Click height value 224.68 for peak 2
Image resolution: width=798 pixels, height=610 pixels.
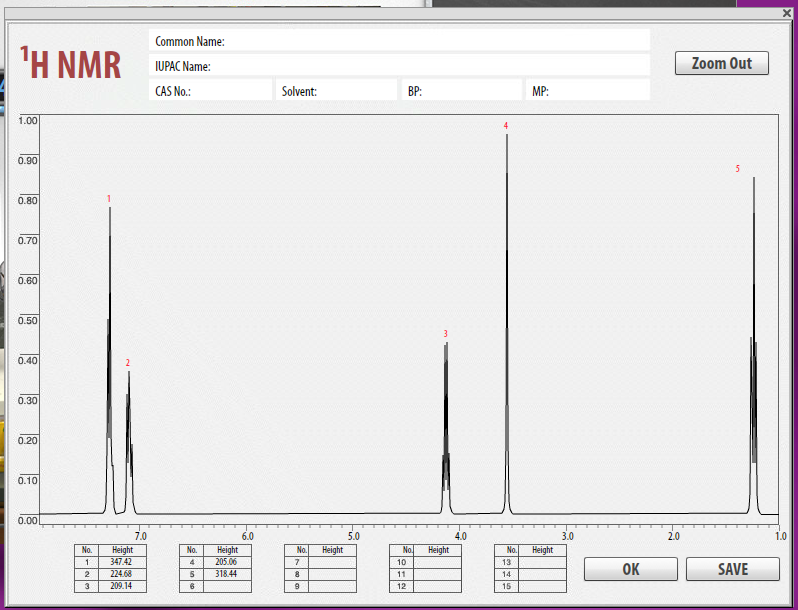[x=122, y=574]
